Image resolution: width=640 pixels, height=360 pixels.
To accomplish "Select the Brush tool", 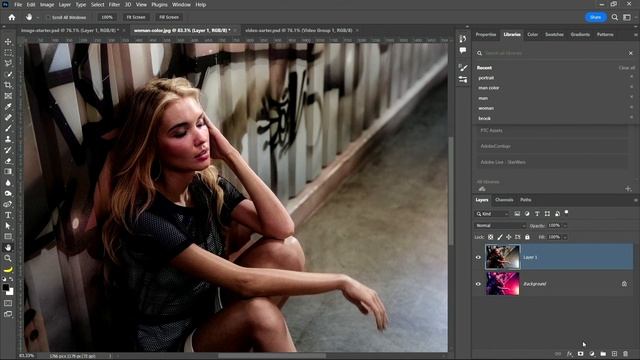I will click(8, 128).
